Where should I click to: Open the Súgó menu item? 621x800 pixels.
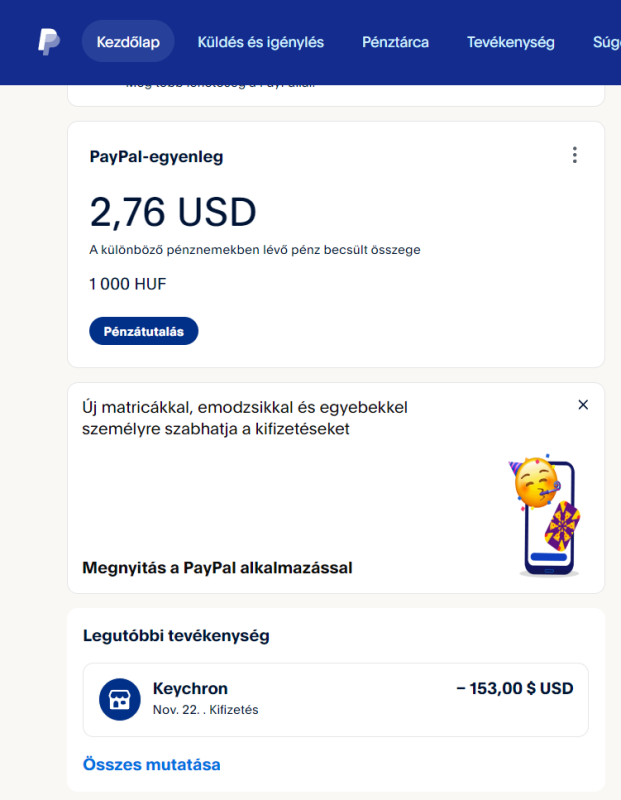[x=606, y=42]
